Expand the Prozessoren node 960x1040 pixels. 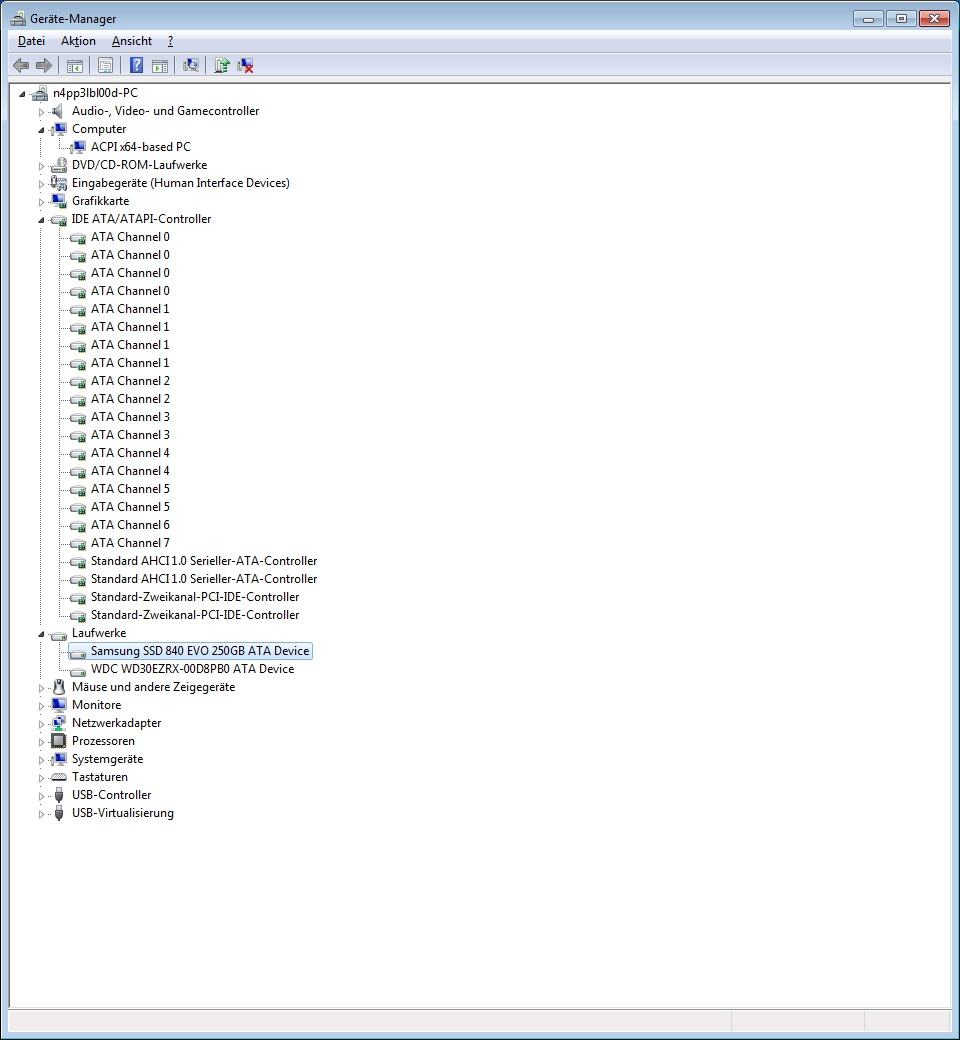(x=41, y=742)
